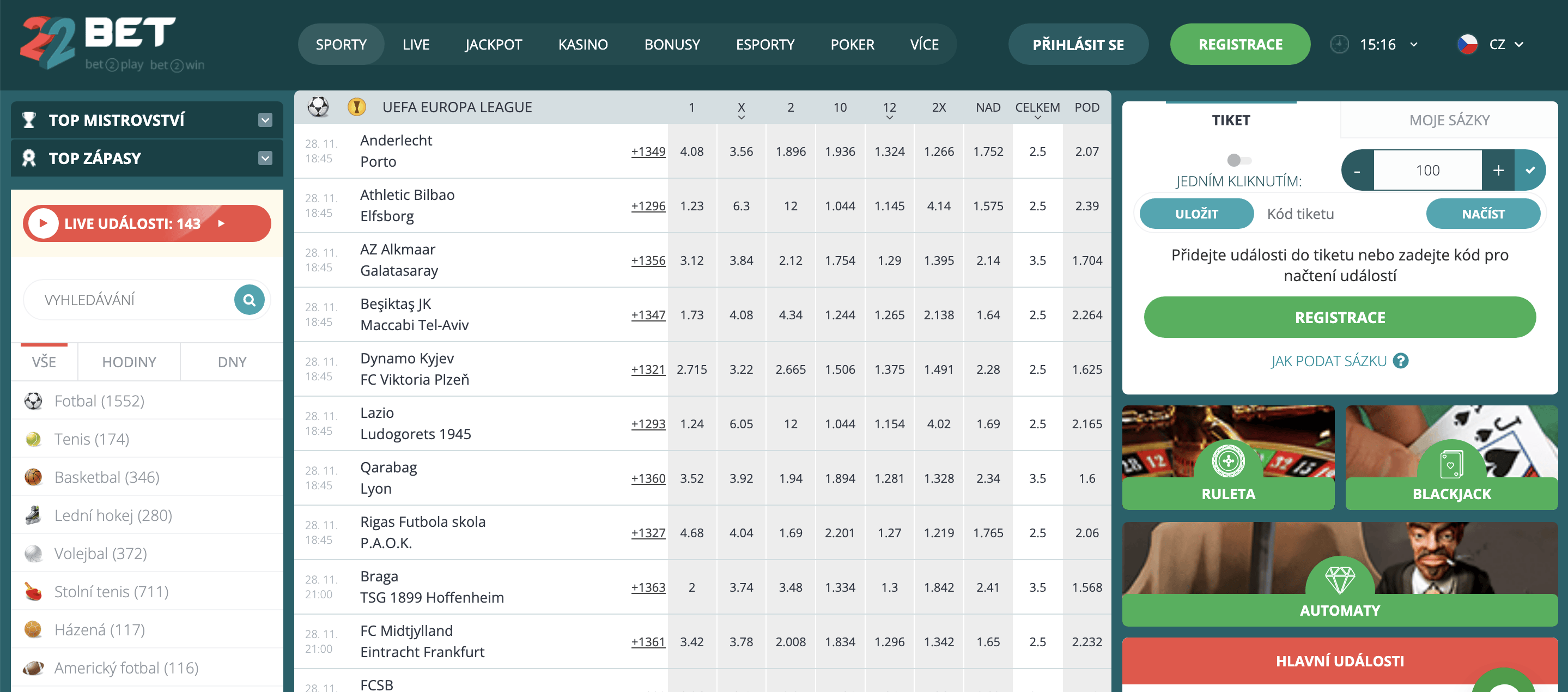Viewport: 1568px width, 692px height.
Task: Open the Sporty menu
Action: (x=341, y=45)
